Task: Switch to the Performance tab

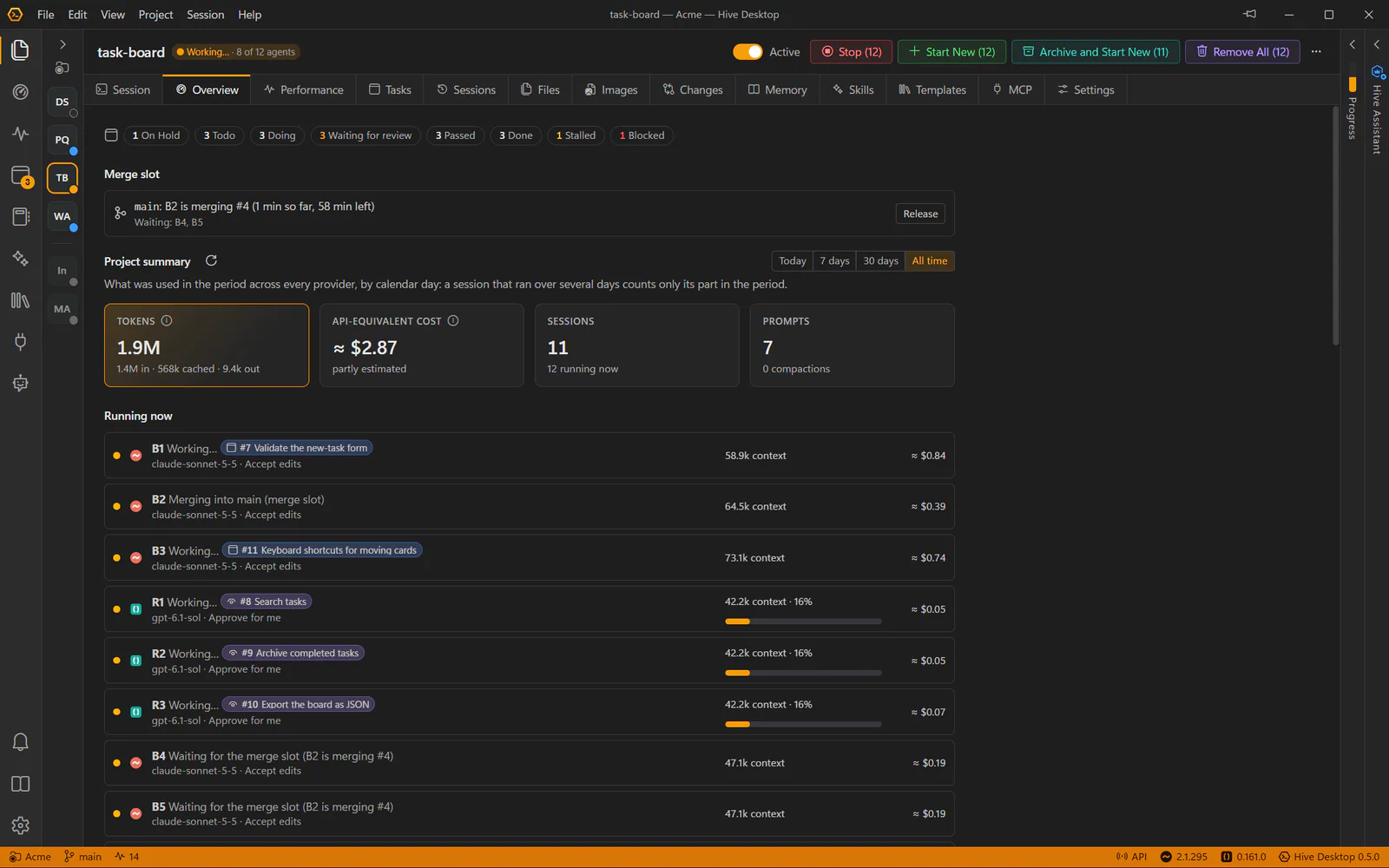Action: pyautogui.click(x=304, y=89)
